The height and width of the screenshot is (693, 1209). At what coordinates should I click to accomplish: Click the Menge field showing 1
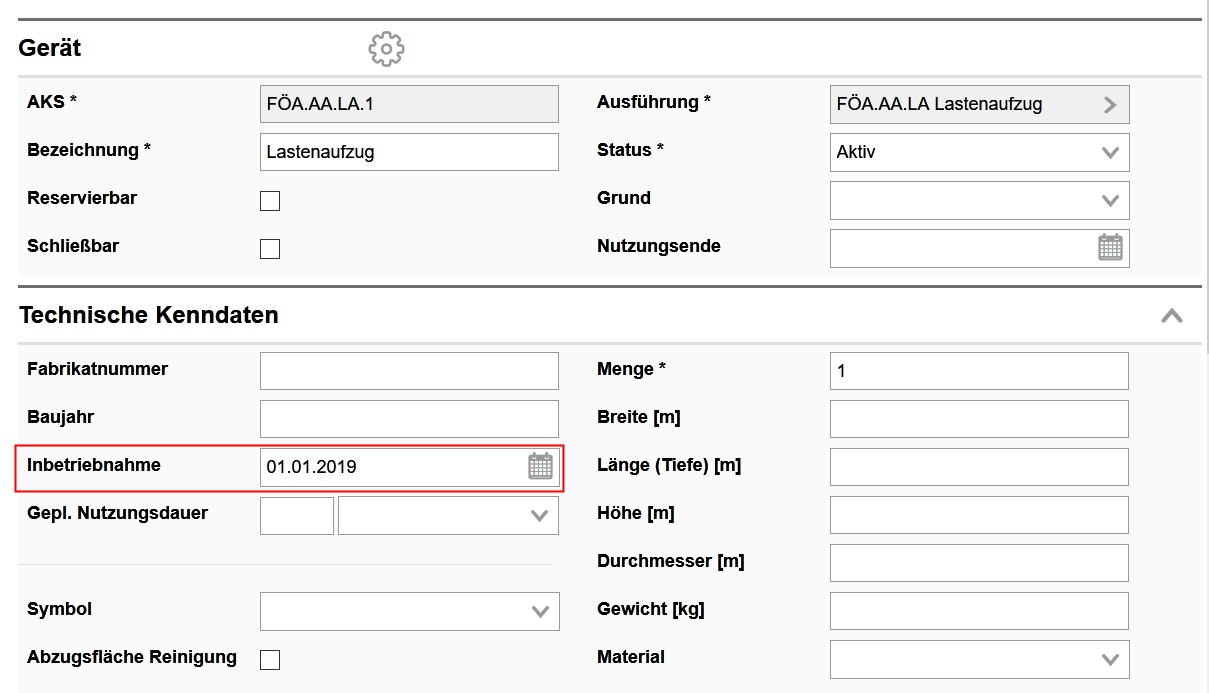tap(978, 370)
